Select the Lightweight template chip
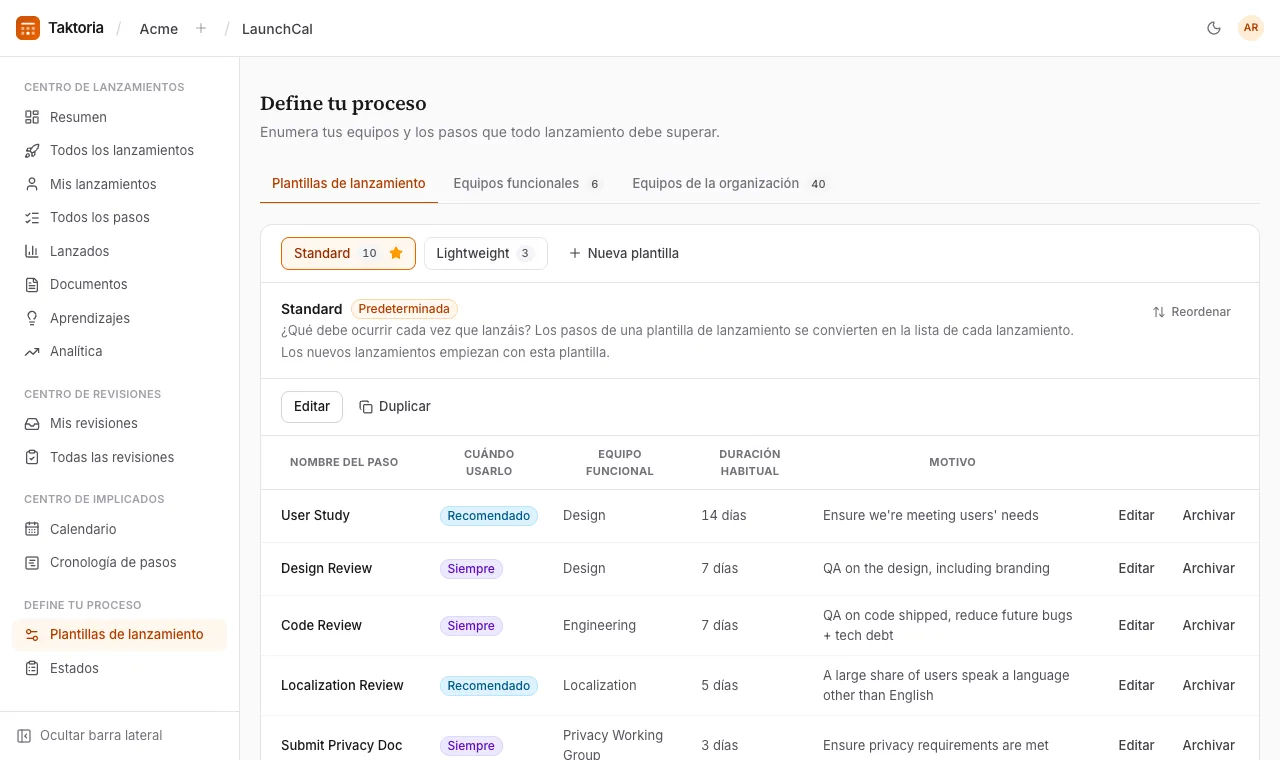 [x=485, y=253]
